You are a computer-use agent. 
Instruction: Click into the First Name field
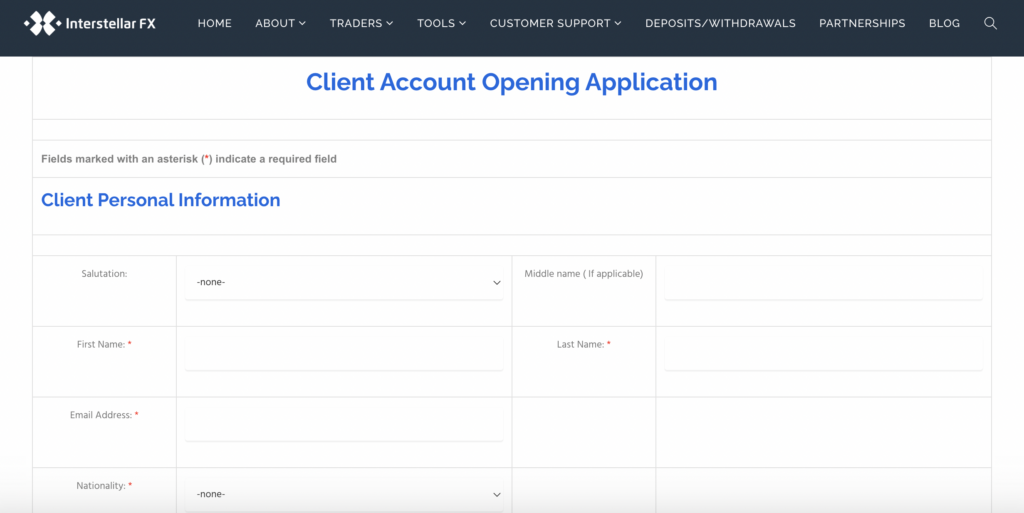click(x=344, y=354)
